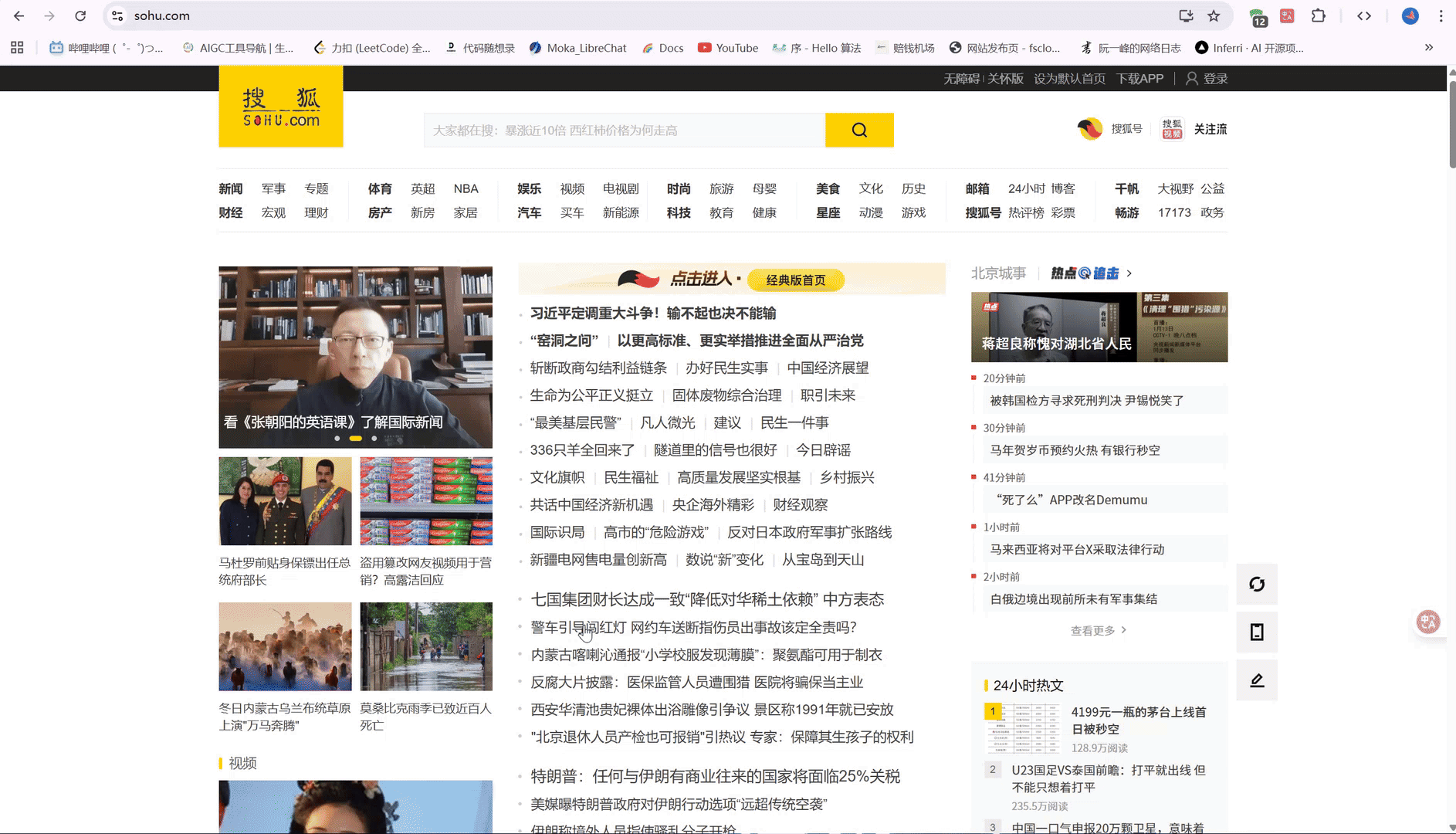
Task: Click the feedback pencil icon
Action: point(1257,680)
